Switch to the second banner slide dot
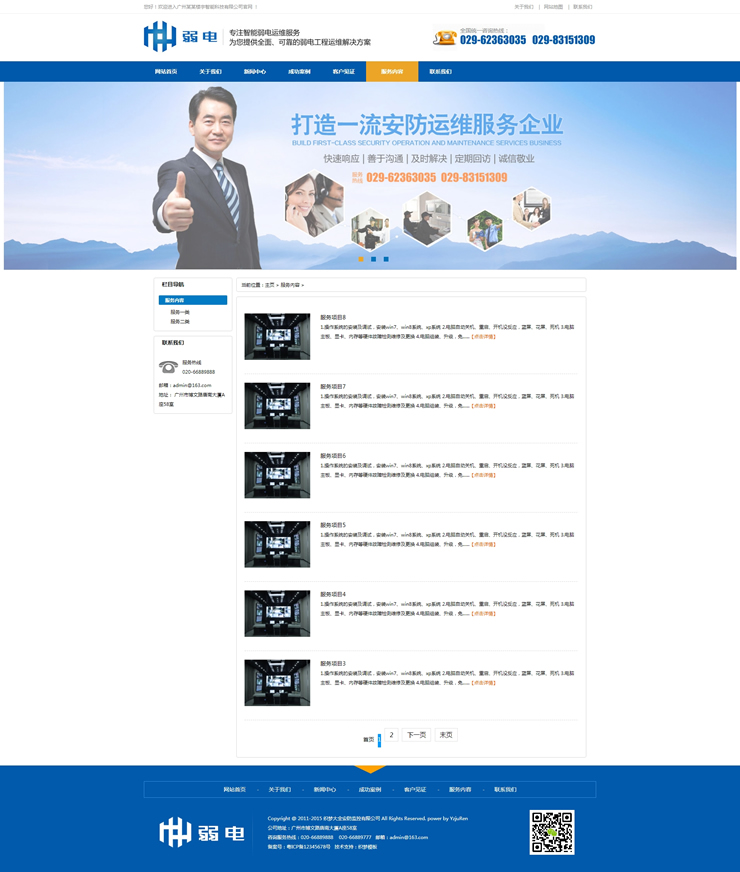The image size is (740, 872). point(374,259)
